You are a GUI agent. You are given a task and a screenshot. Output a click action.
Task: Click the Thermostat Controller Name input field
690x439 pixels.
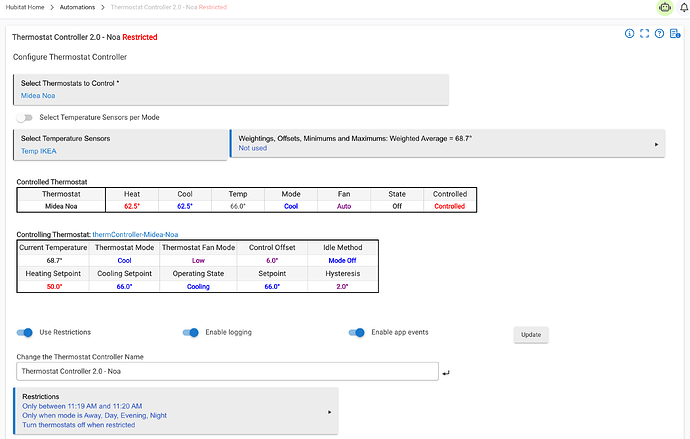[x=228, y=371]
